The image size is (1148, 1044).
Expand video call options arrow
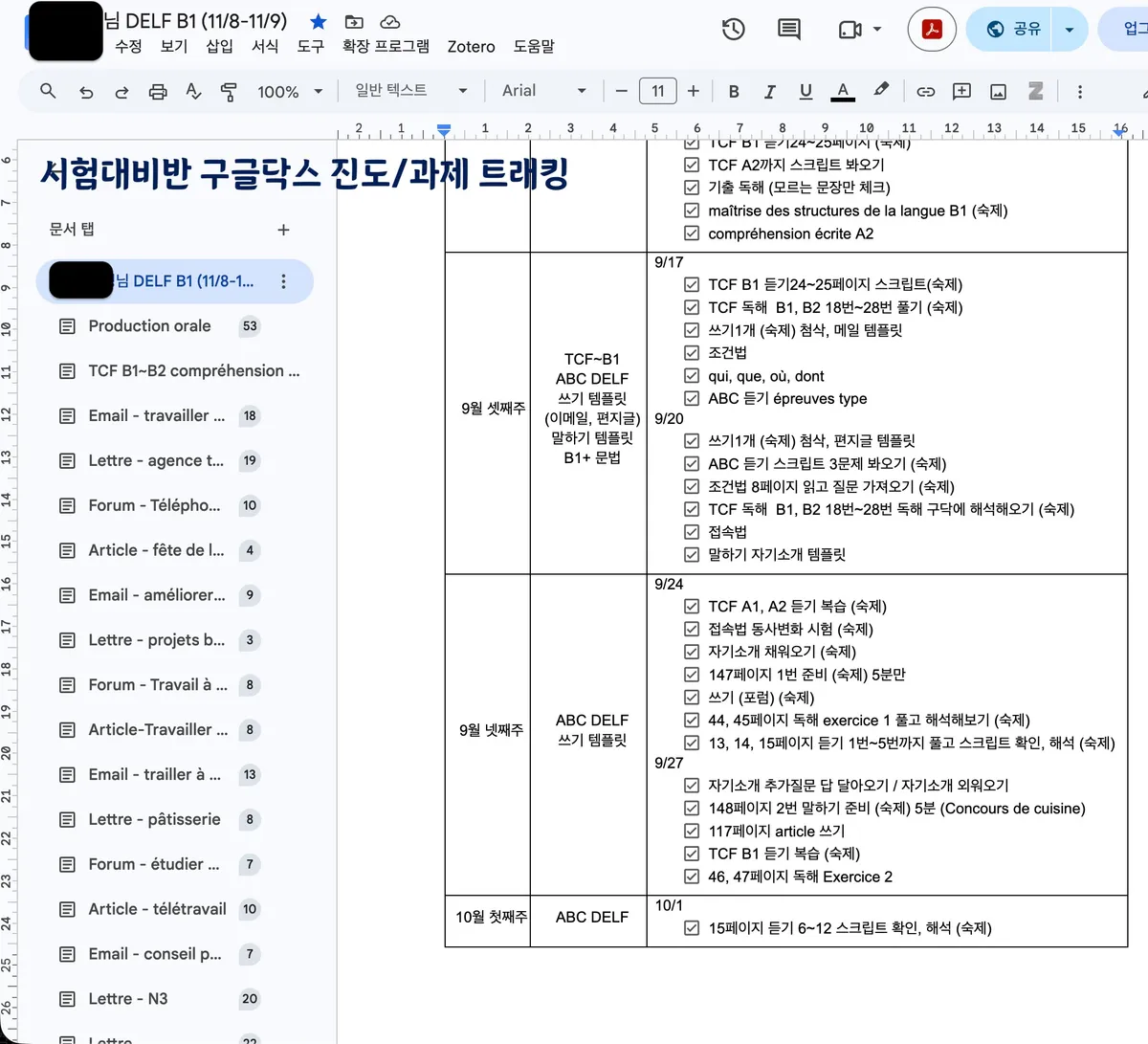click(x=877, y=30)
